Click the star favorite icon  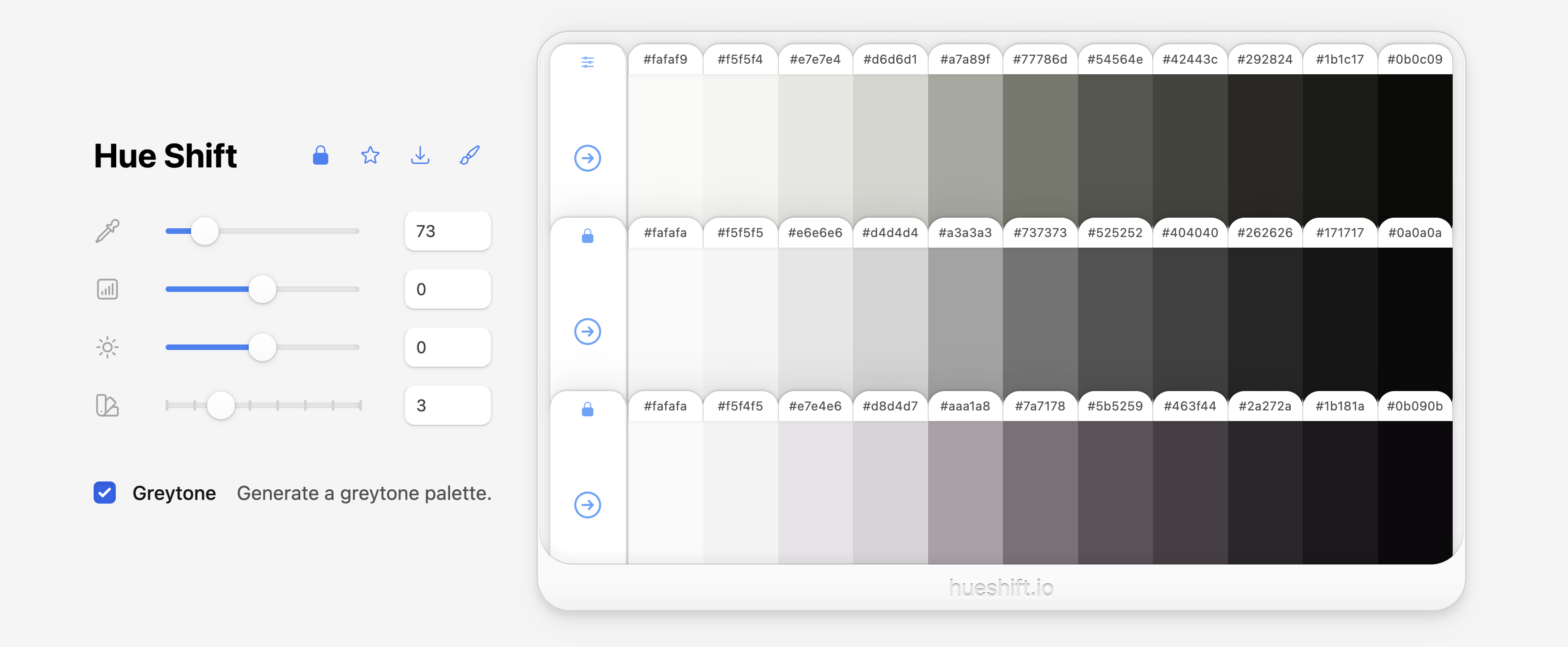click(370, 156)
